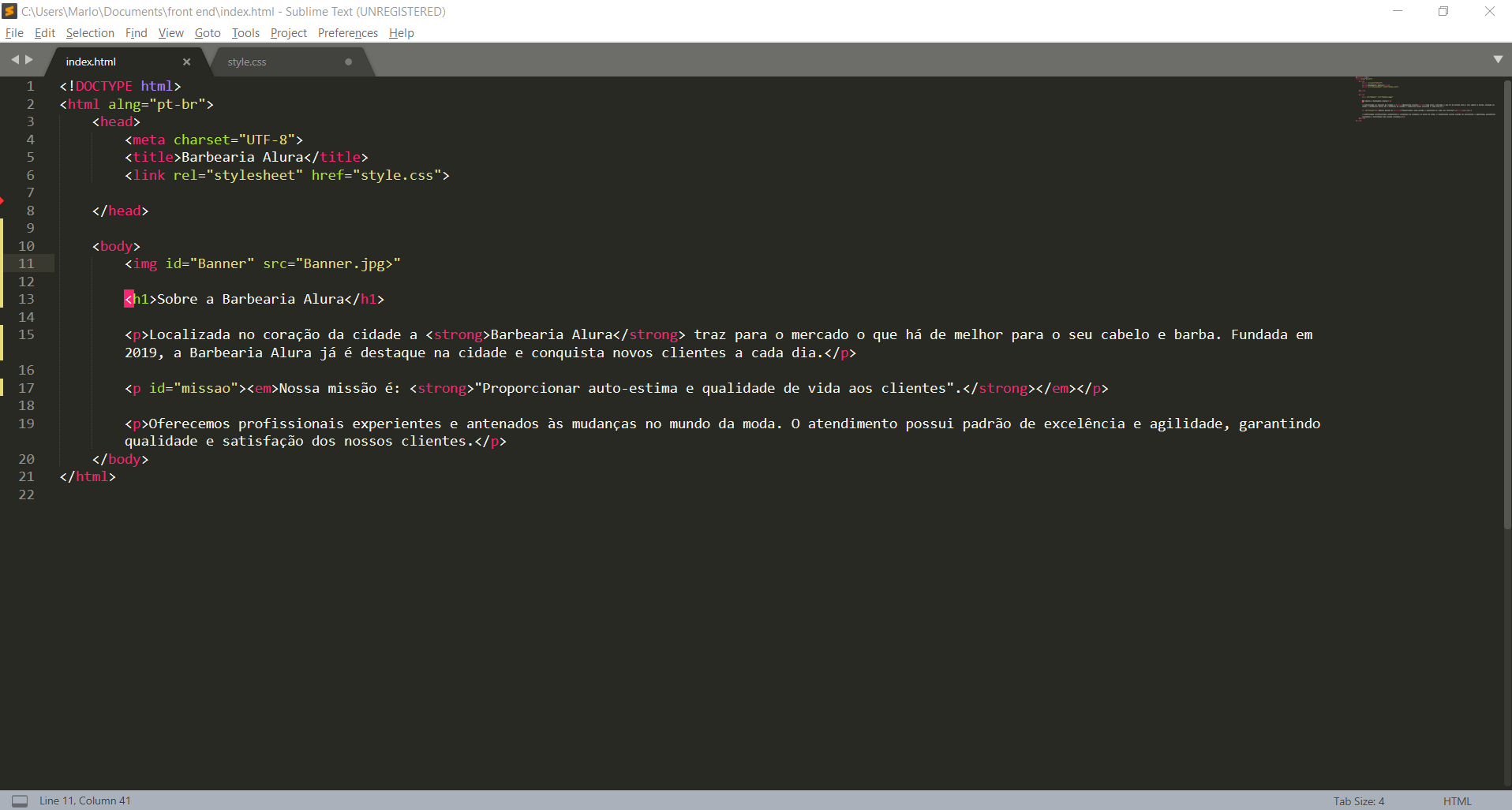Click the h1 Sobre a Barbearia Alura heading
Viewport: 1512px width, 810px height.
pyautogui.click(x=254, y=299)
